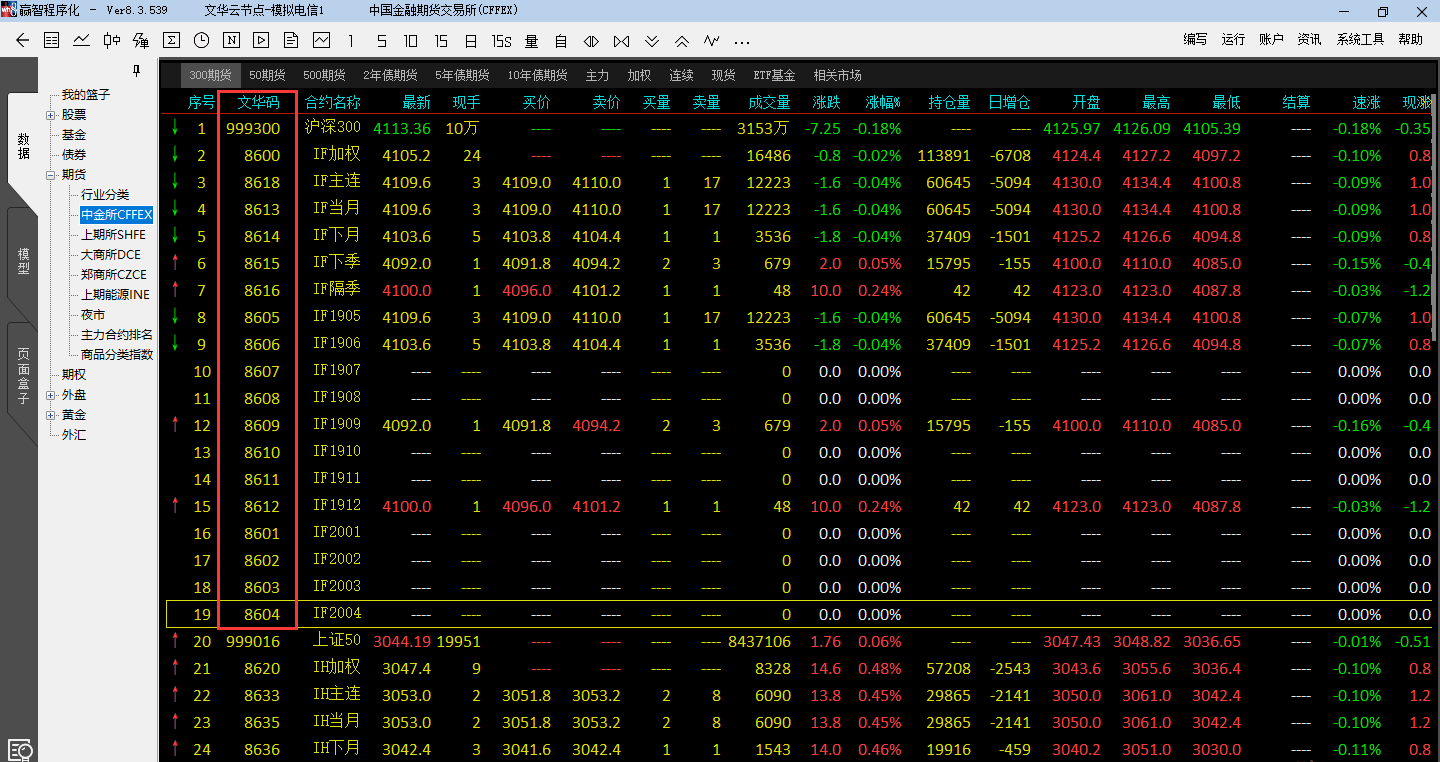1440x762 pixels.
Task: Sort by the 成交量 column header
Action: tap(769, 102)
